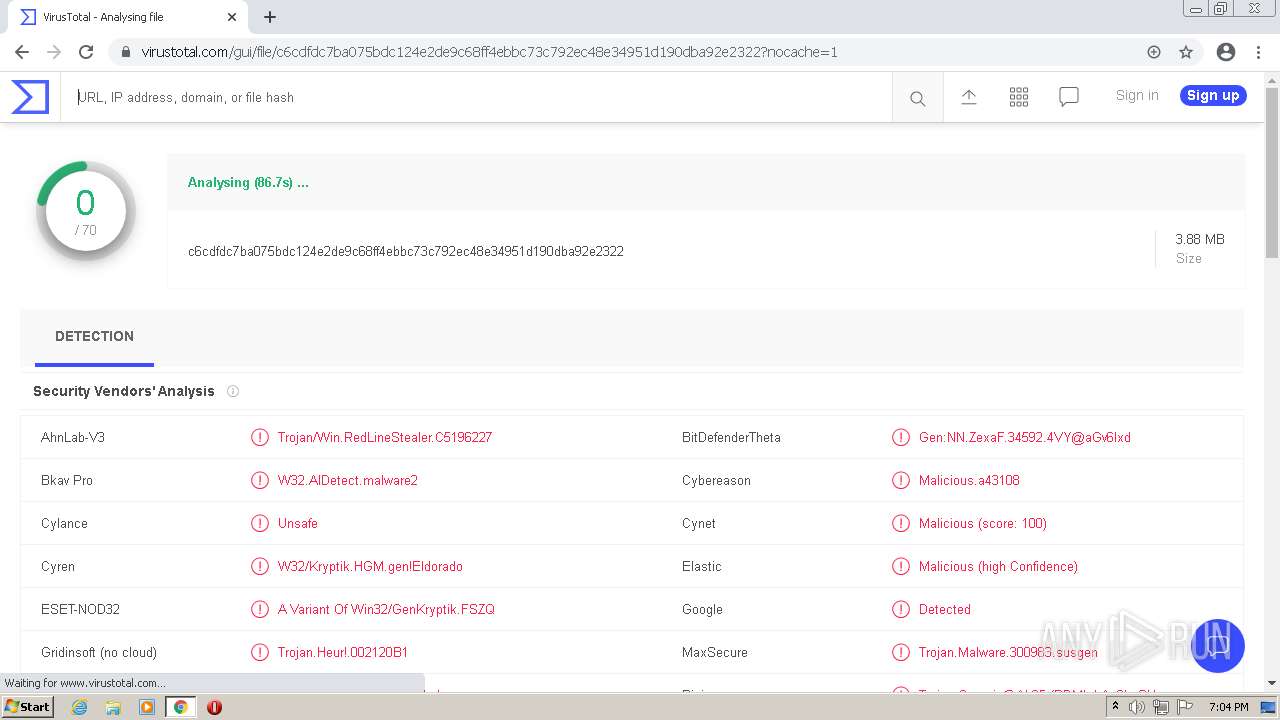Click Trojan.Heur!.002120B1 result

pyautogui.click(x=343, y=652)
